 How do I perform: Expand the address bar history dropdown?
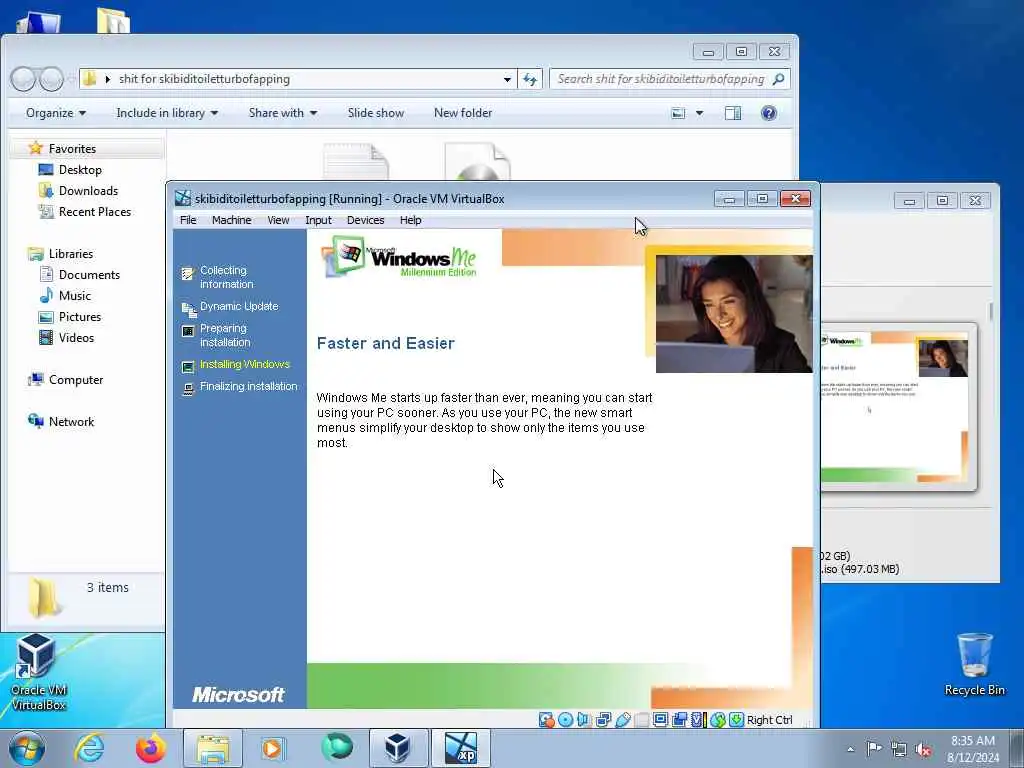pos(507,79)
